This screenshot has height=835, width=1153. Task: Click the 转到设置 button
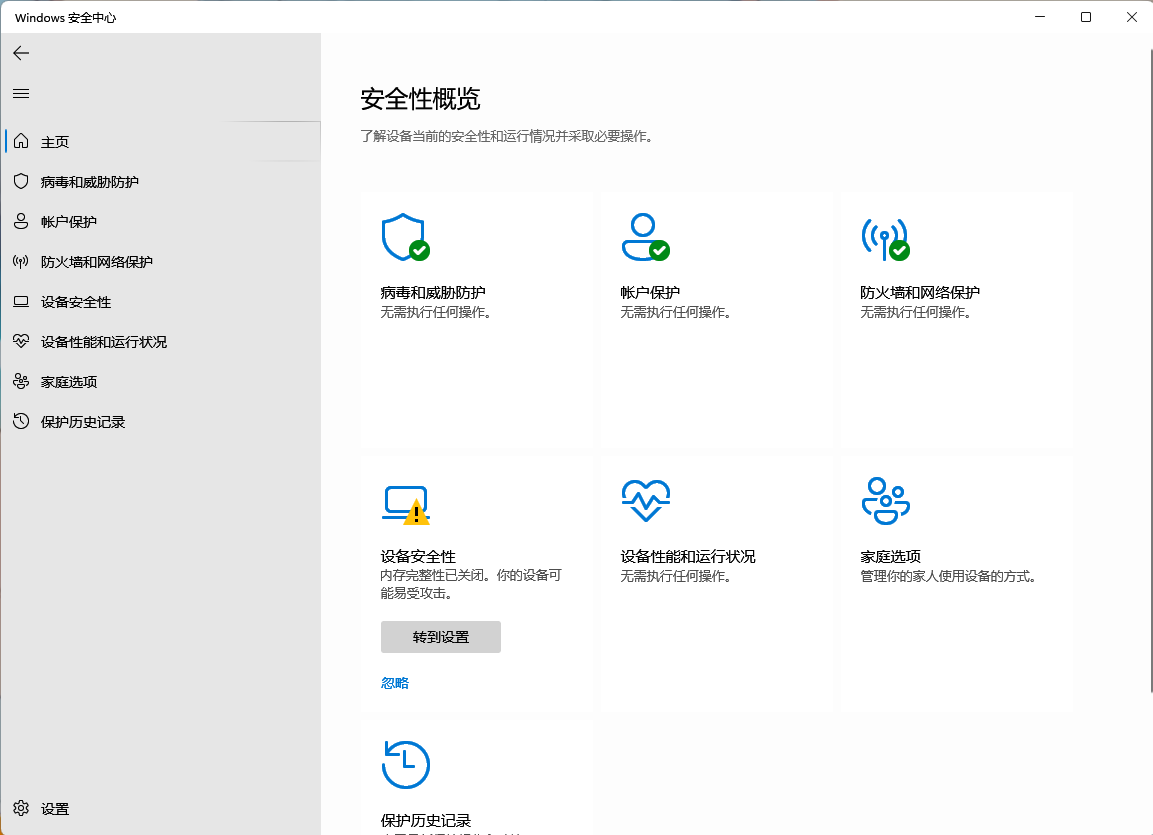440,637
